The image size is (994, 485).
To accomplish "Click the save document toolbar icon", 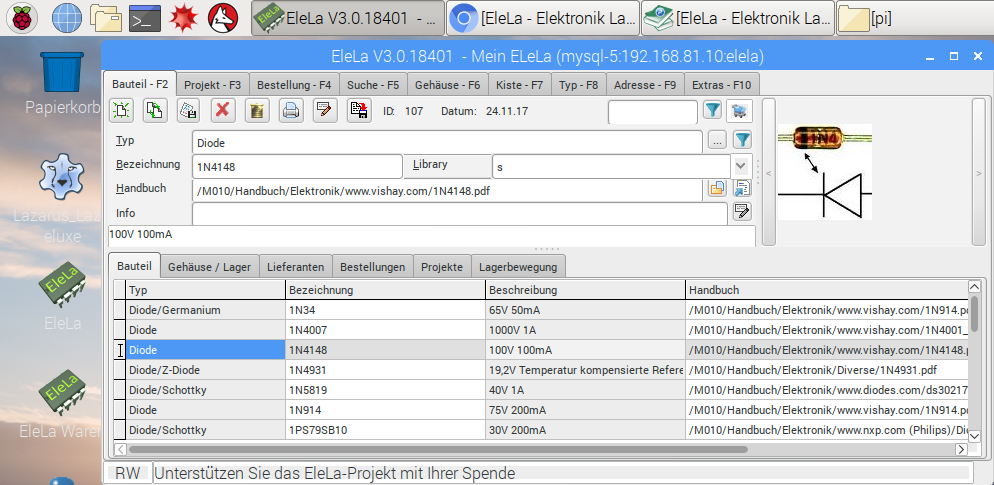I will point(188,110).
